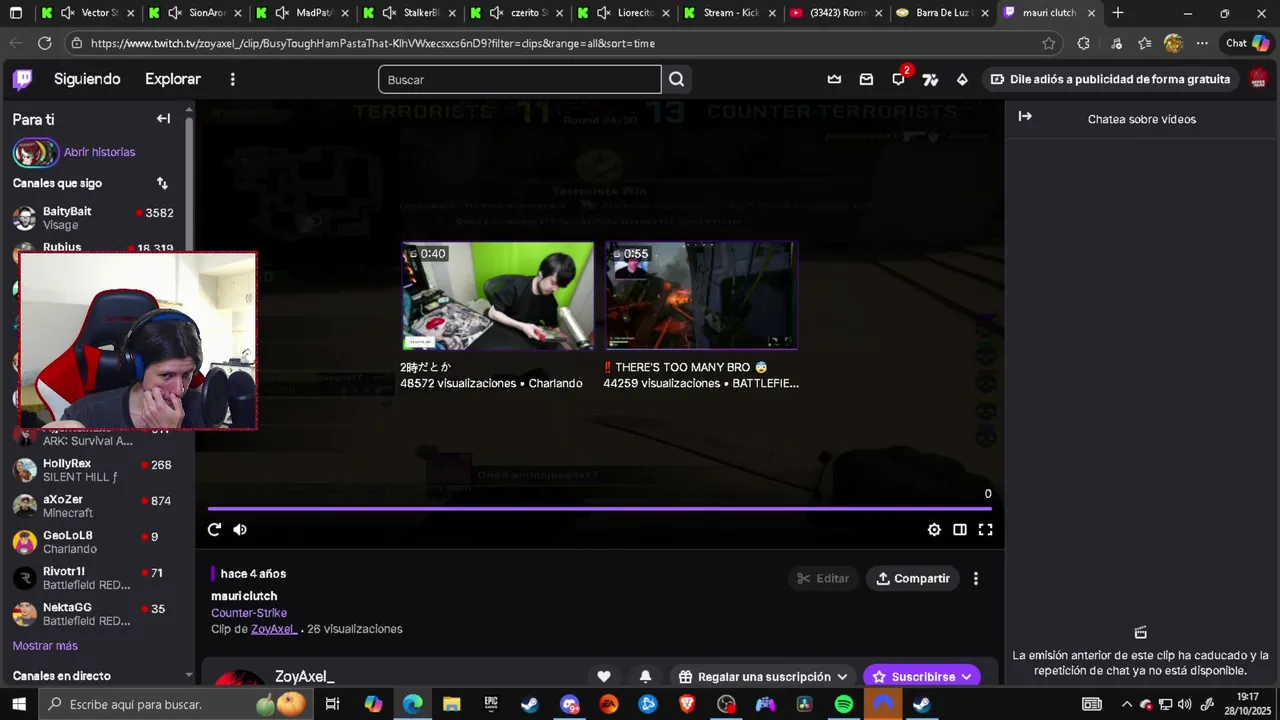Unmute the Liorecito tab speaker icon

[604, 13]
